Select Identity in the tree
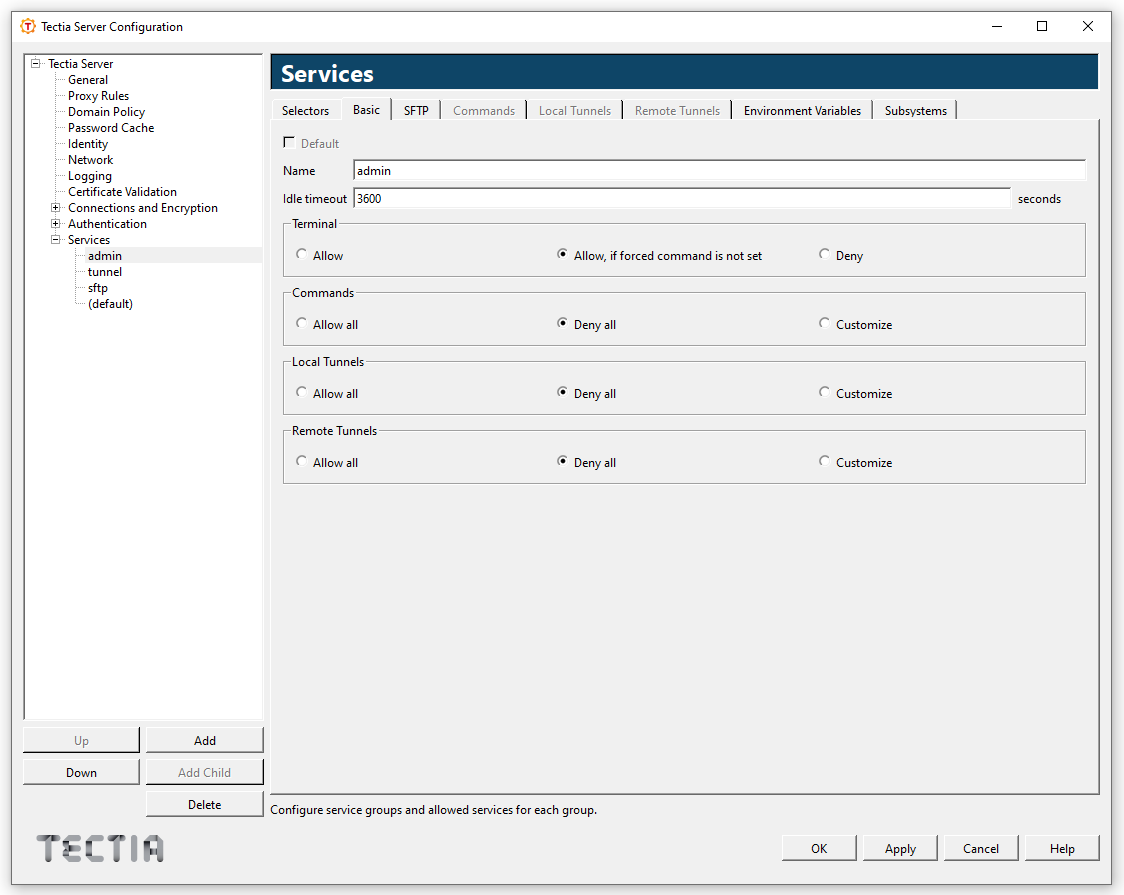The width and height of the screenshot is (1124, 895). [x=87, y=144]
